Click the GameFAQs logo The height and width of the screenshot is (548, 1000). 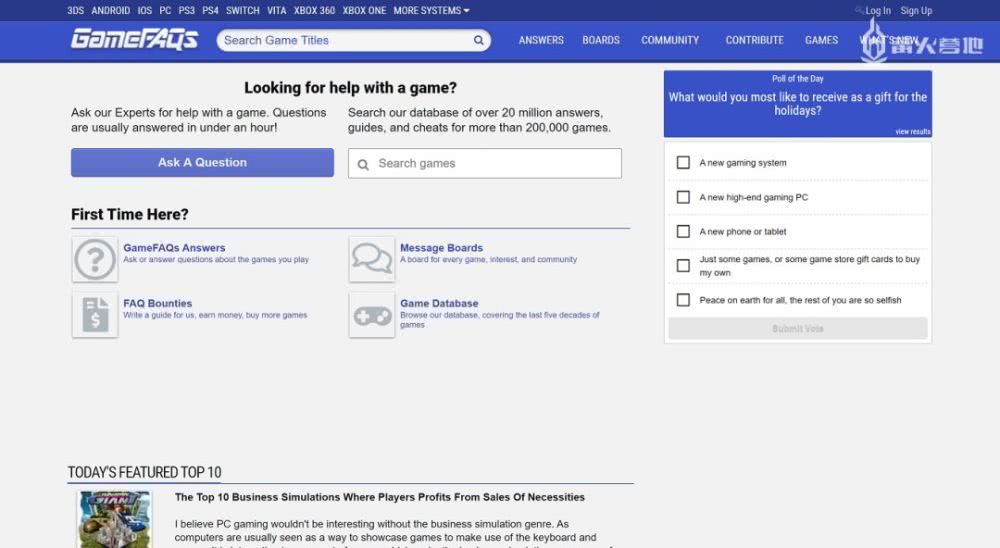pos(134,40)
